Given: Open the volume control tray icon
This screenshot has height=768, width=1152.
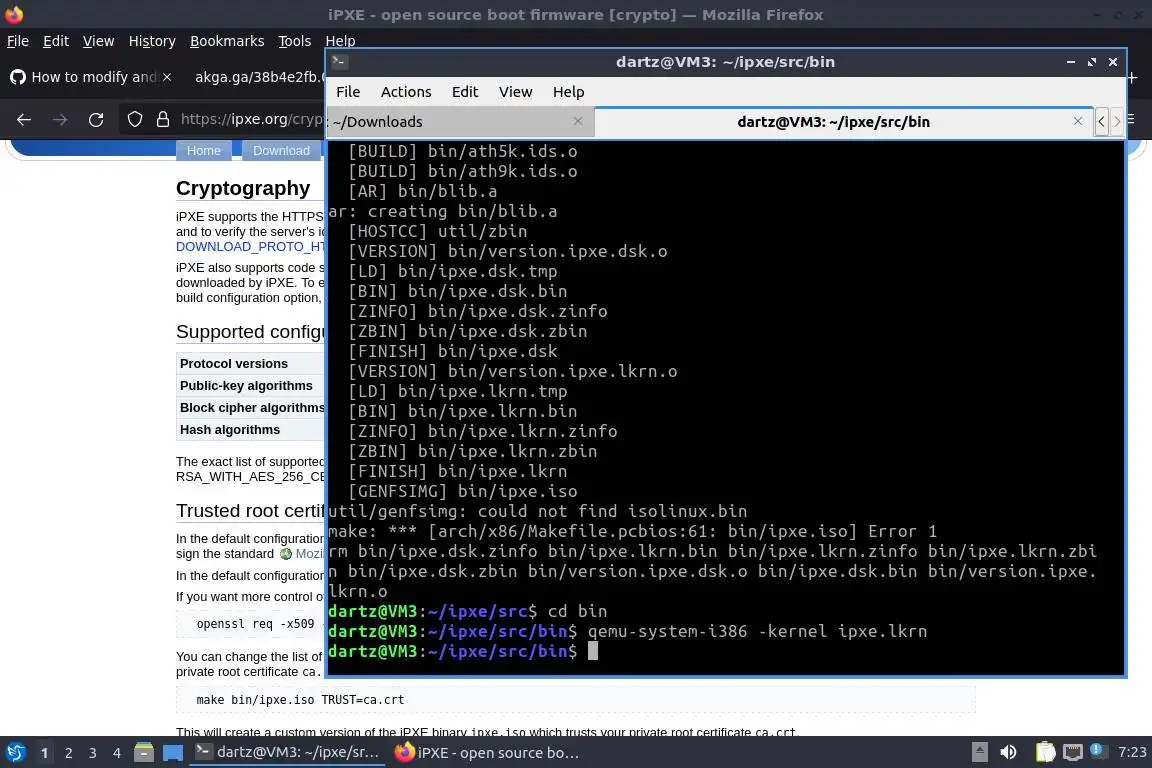Looking at the screenshot, I should pyautogui.click(x=1009, y=753).
